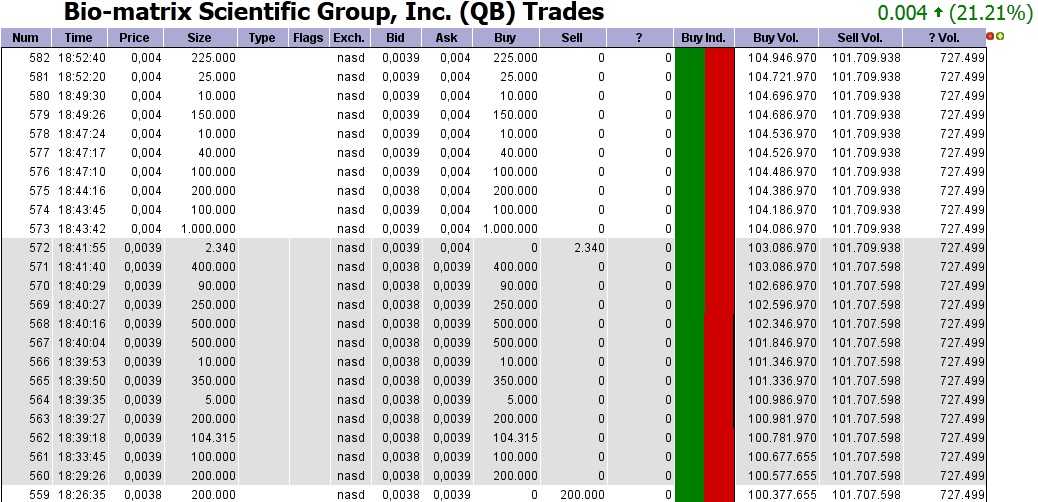This screenshot has width=1038, height=502.
Task: Click sell value 200.000 in trade 559
Action: point(582,495)
